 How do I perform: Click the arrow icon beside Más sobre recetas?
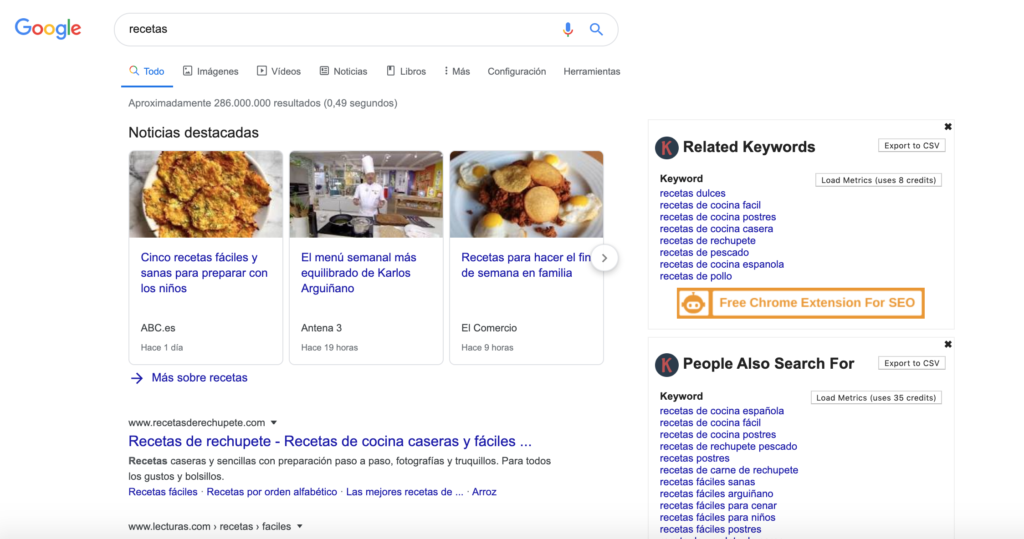136,378
